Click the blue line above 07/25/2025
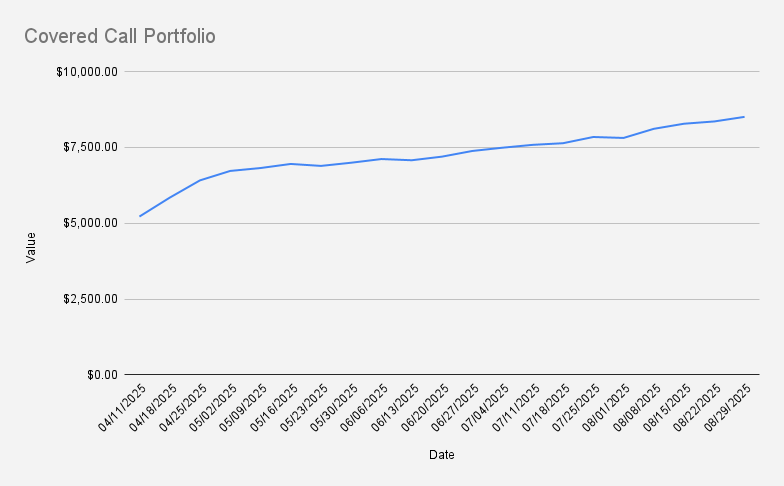Screen dimensions: 784x486 593,136
